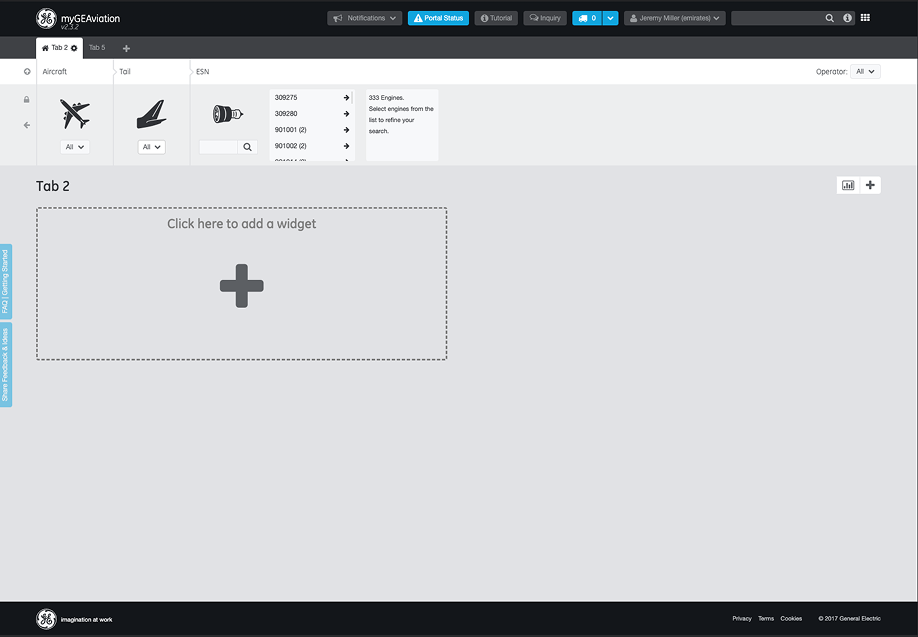Click the airplane Aircraft icon

pyautogui.click(x=74, y=114)
